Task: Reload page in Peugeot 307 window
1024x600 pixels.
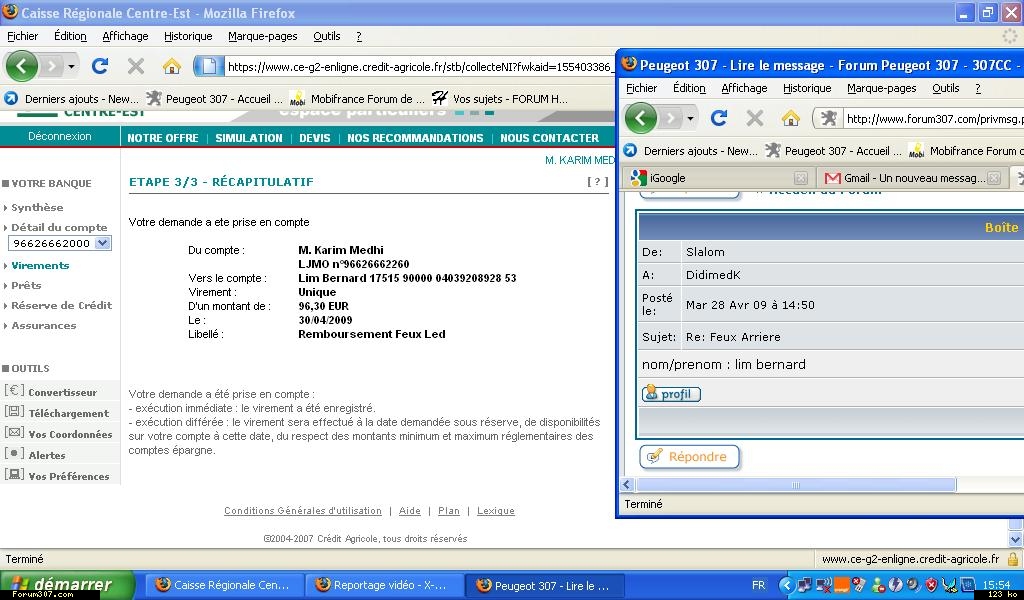Action: pos(718,118)
